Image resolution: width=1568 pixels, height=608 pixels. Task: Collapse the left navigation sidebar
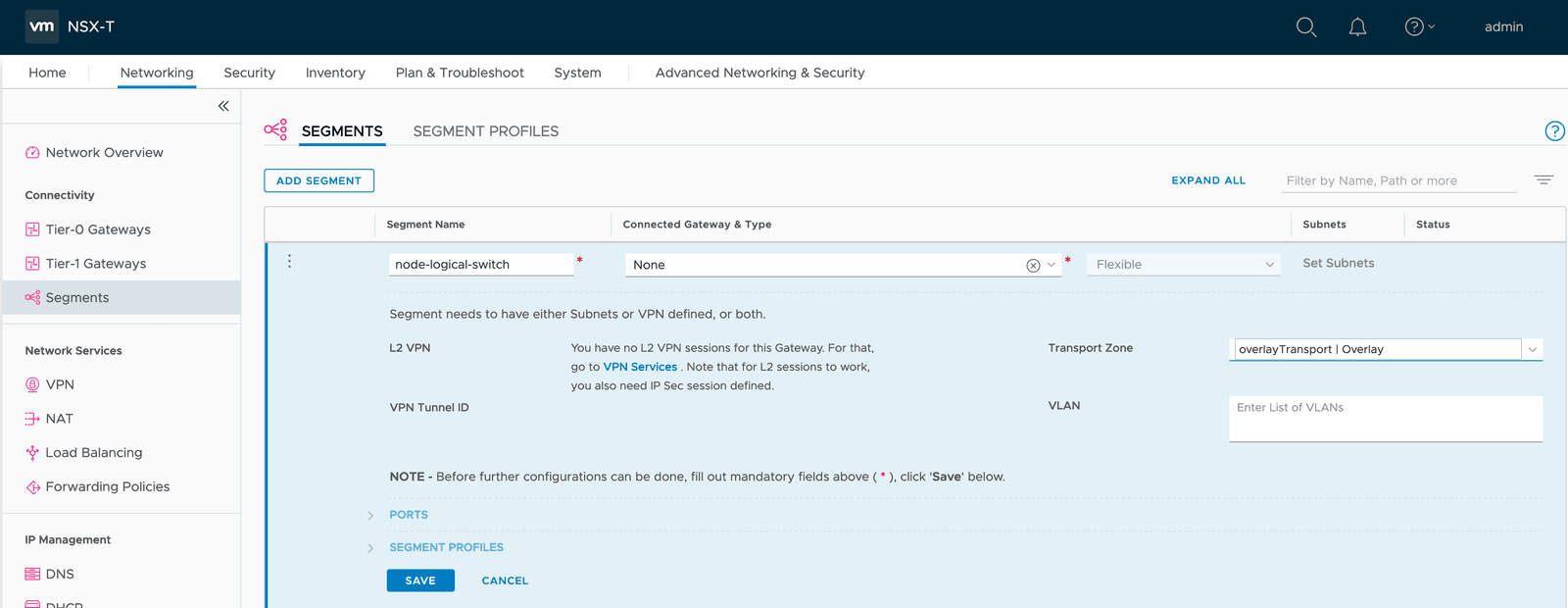tap(223, 106)
